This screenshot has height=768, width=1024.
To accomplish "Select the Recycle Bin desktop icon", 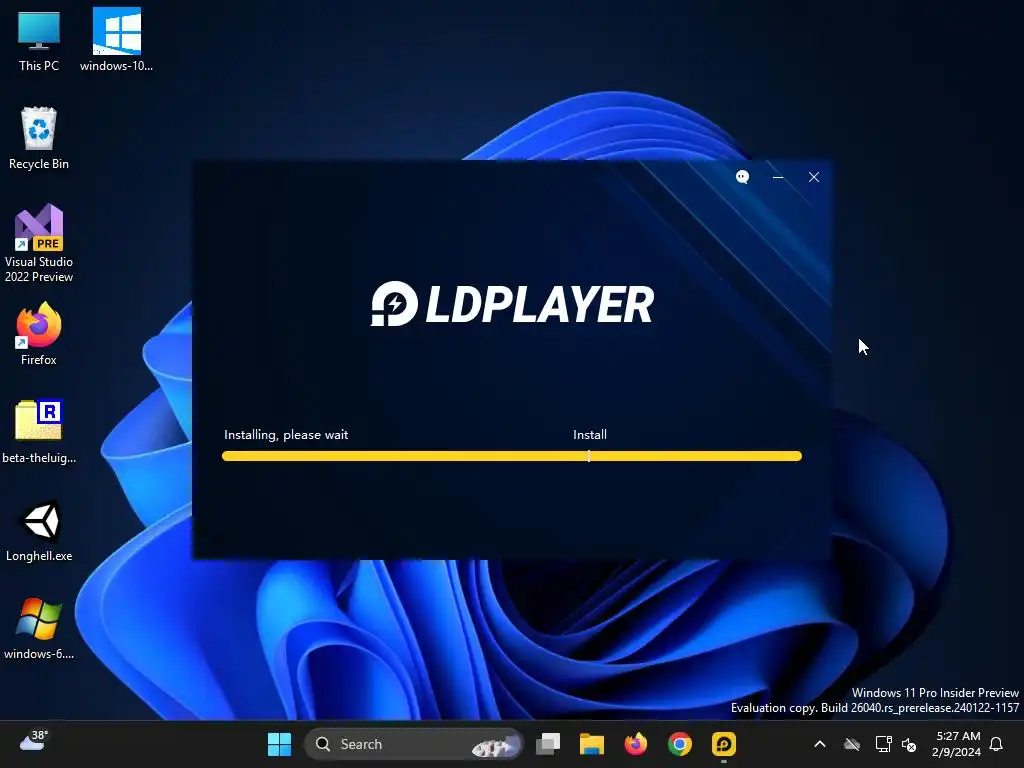I will pyautogui.click(x=39, y=138).
